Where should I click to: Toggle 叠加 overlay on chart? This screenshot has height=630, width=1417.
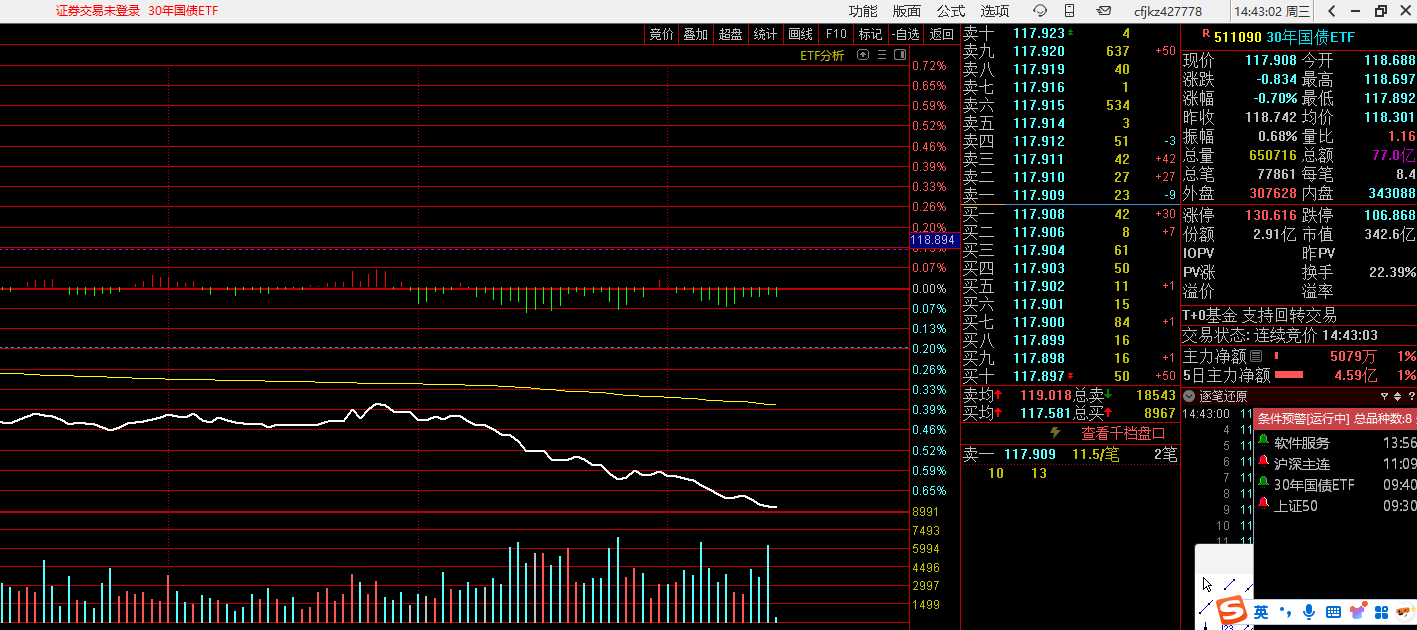[696, 34]
